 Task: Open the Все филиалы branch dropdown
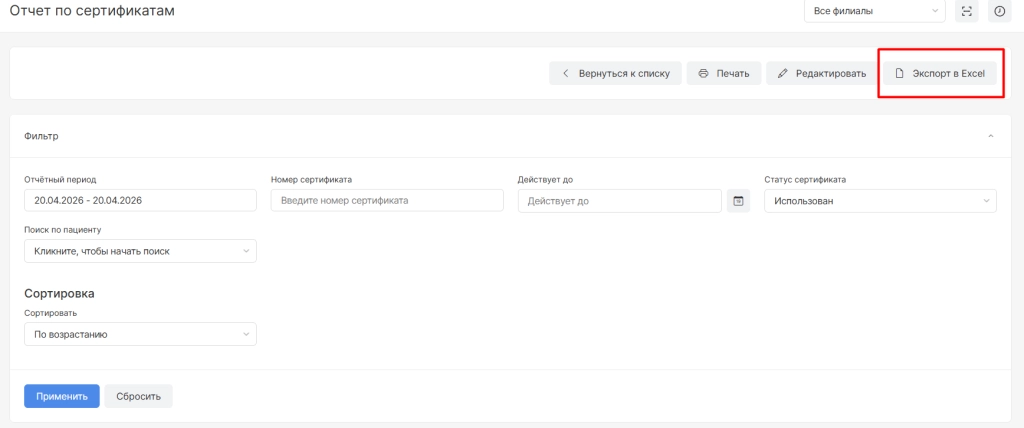[874, 11]
